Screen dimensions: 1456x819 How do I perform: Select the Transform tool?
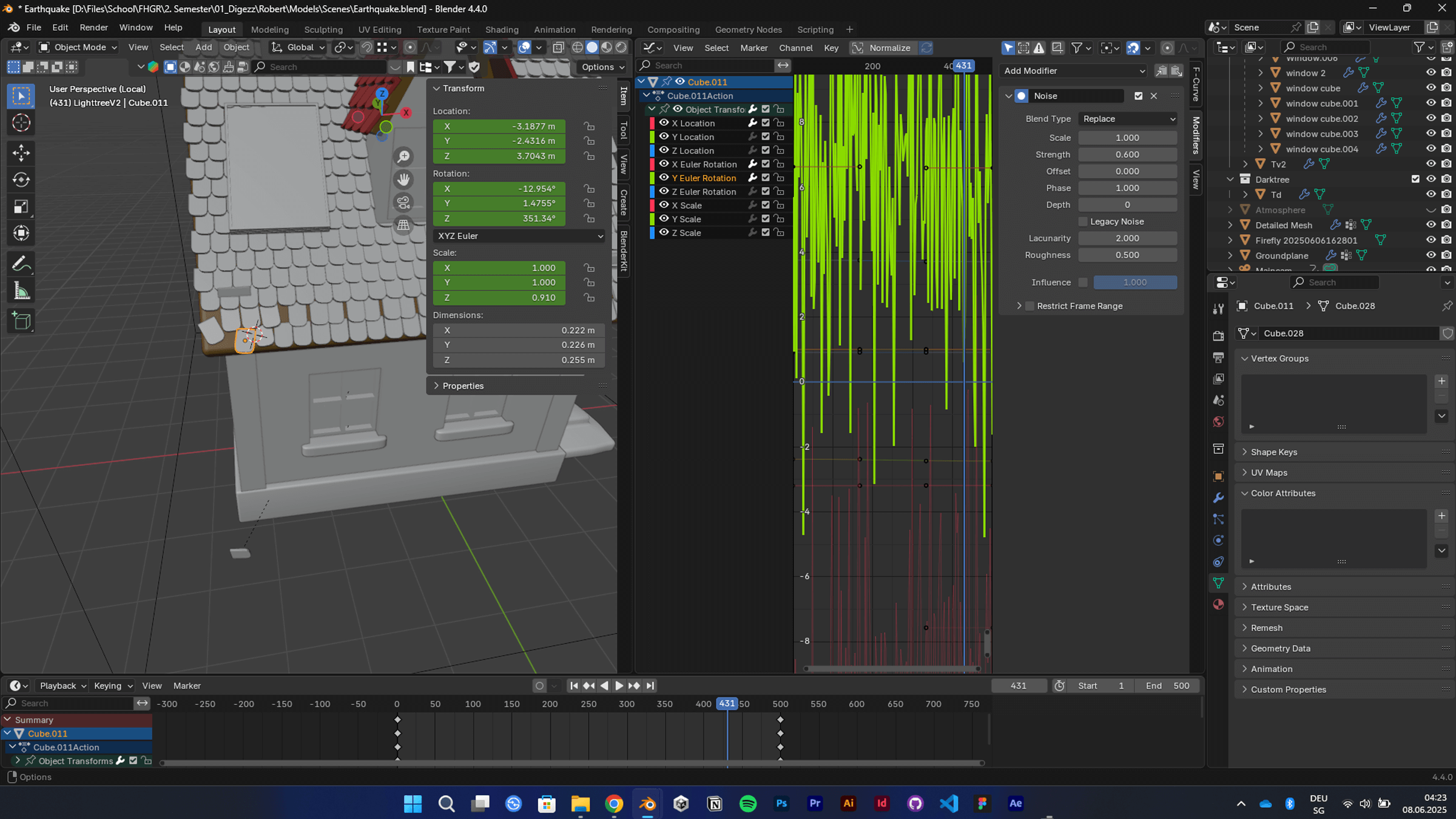pos(21,234)
